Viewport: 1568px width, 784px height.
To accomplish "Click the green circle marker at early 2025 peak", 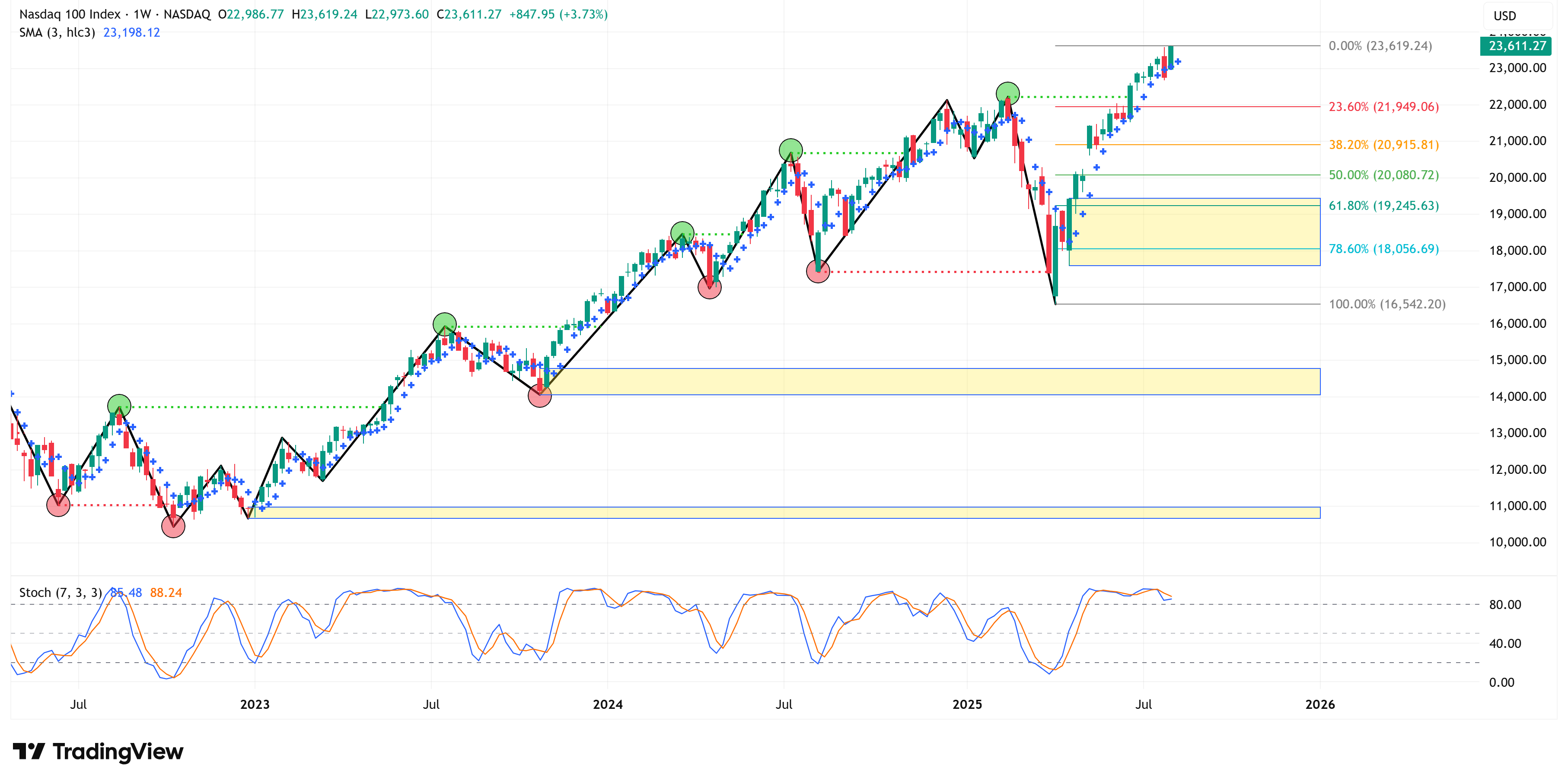I will 1007,93.
